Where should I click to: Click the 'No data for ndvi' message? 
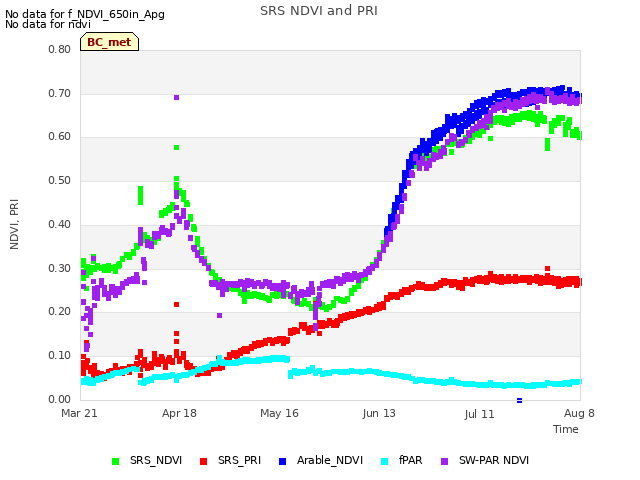coord(48,24)
